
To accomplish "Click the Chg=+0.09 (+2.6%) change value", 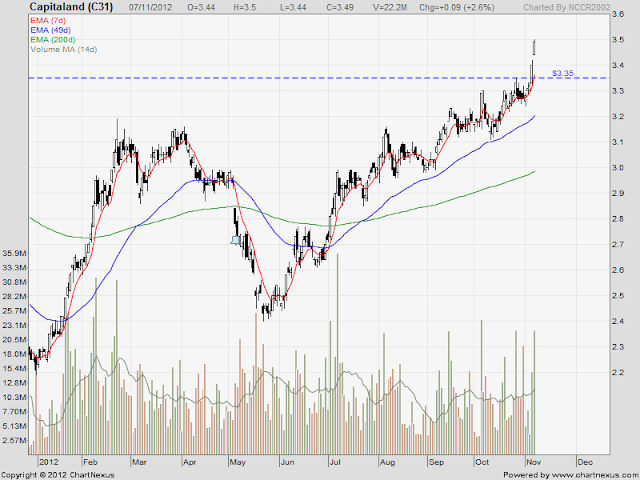I will (x=457, y=7).
